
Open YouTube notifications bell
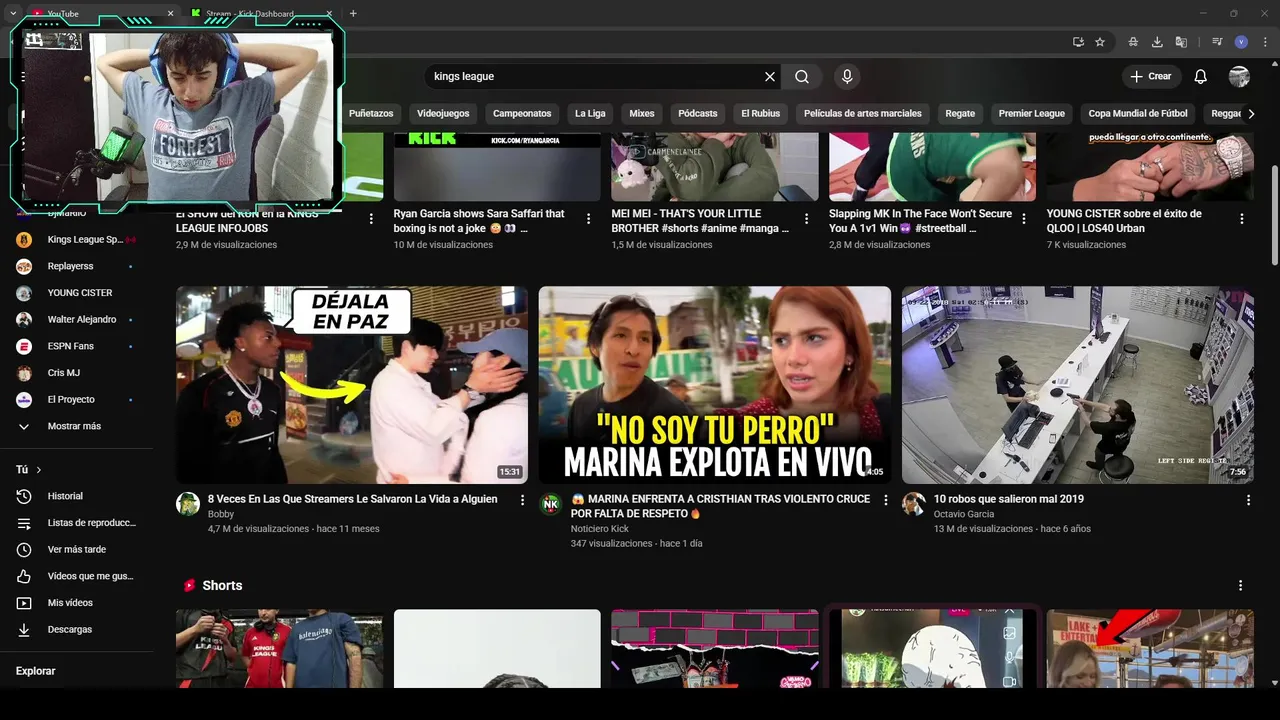tap(1201, 76)
